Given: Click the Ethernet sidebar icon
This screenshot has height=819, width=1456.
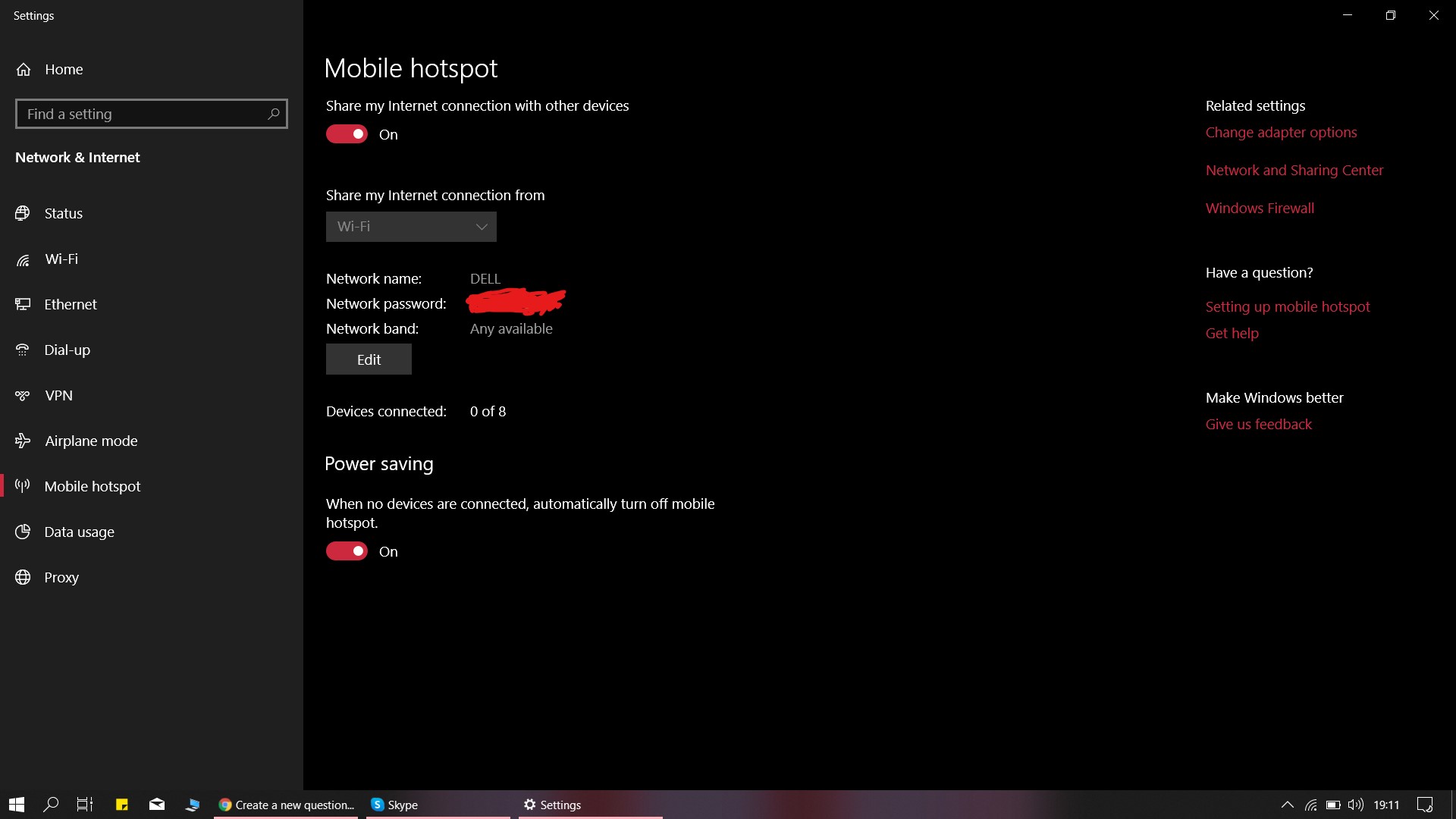Looking at the screenshot, I should coord(23,304).
